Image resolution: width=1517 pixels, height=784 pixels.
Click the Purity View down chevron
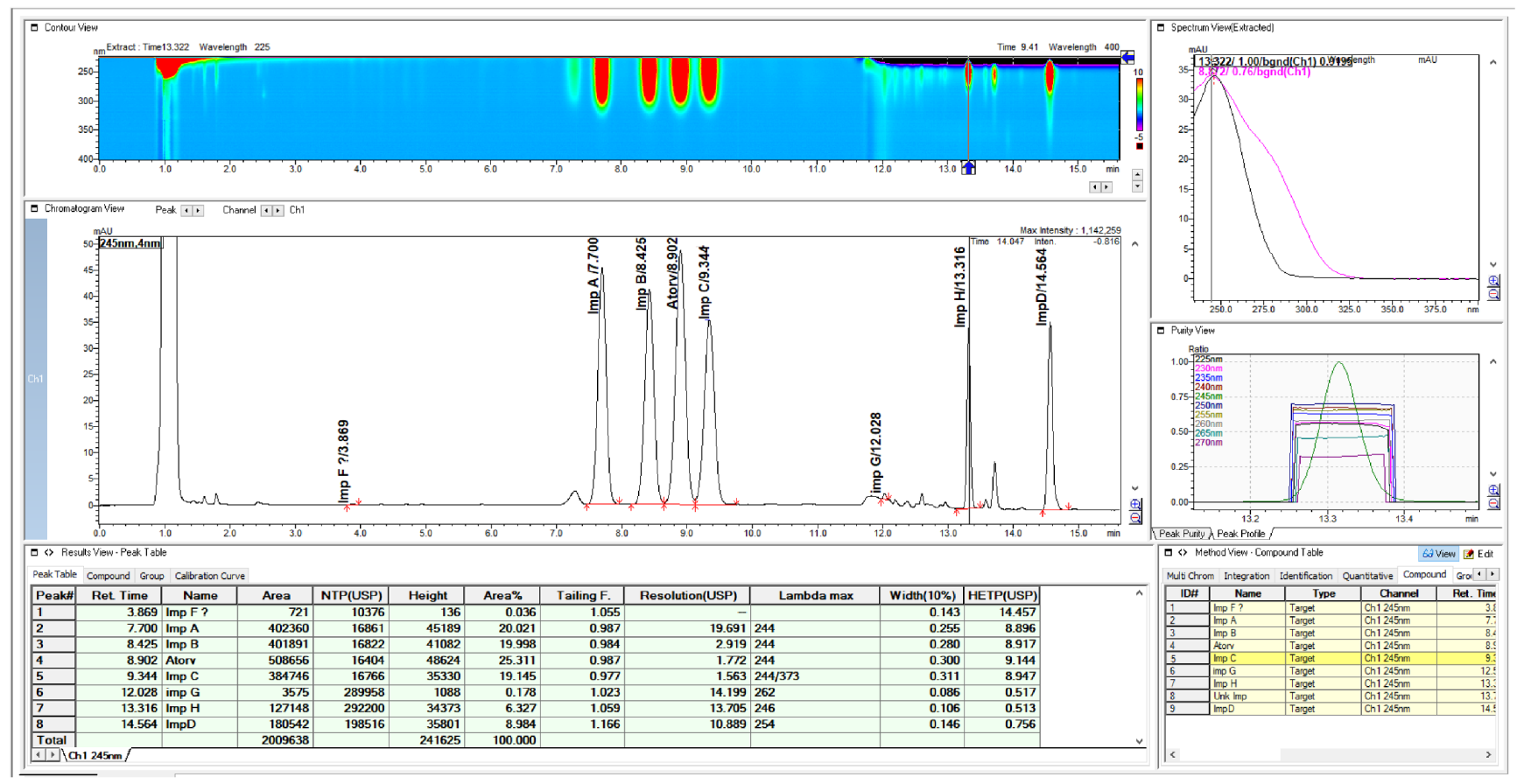click(x=1492, y=473)
